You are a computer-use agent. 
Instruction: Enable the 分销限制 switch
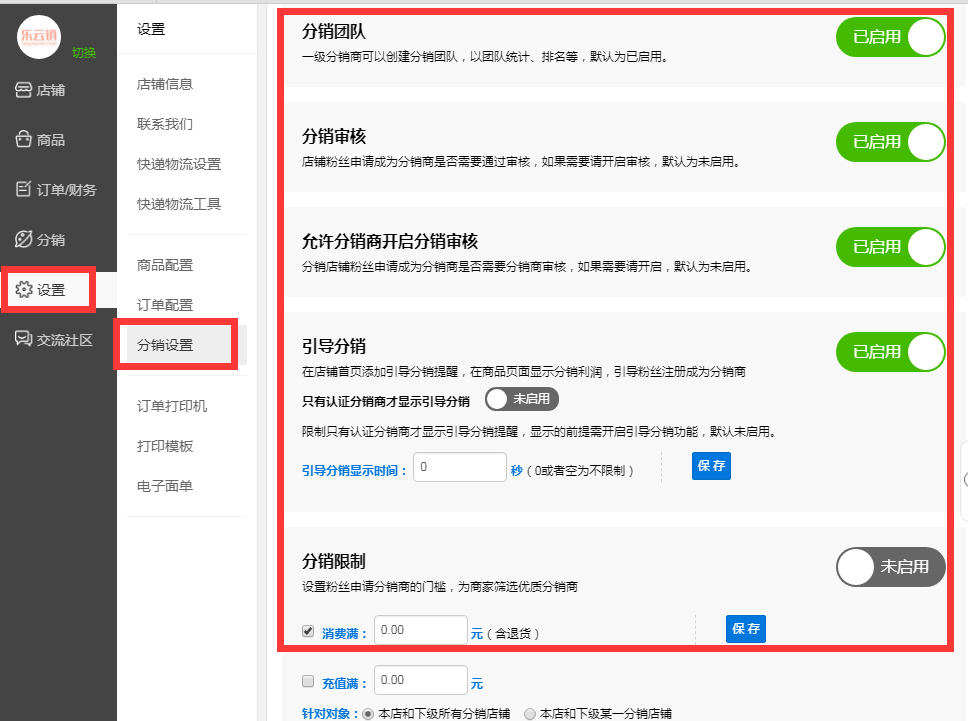coord(890,566)
